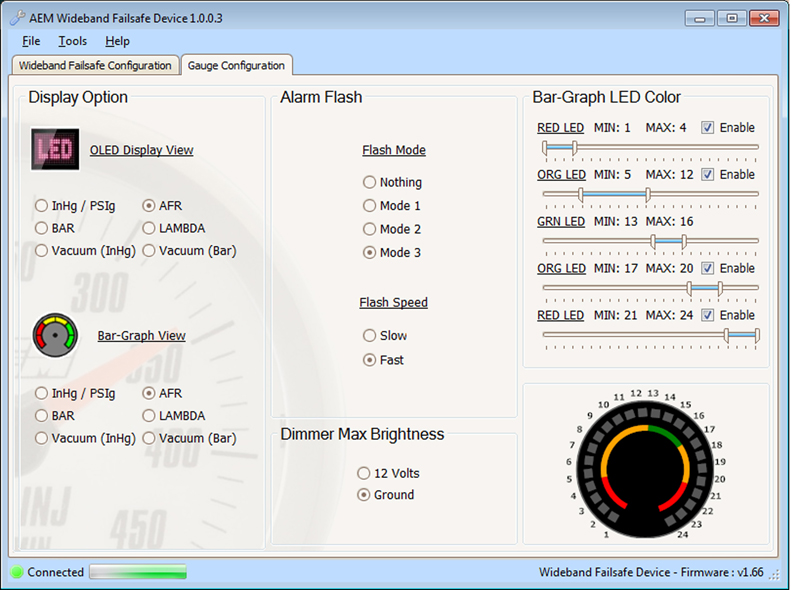Set Flash Speed to Slow
The image size is (800, 590).
click(369, 335)
